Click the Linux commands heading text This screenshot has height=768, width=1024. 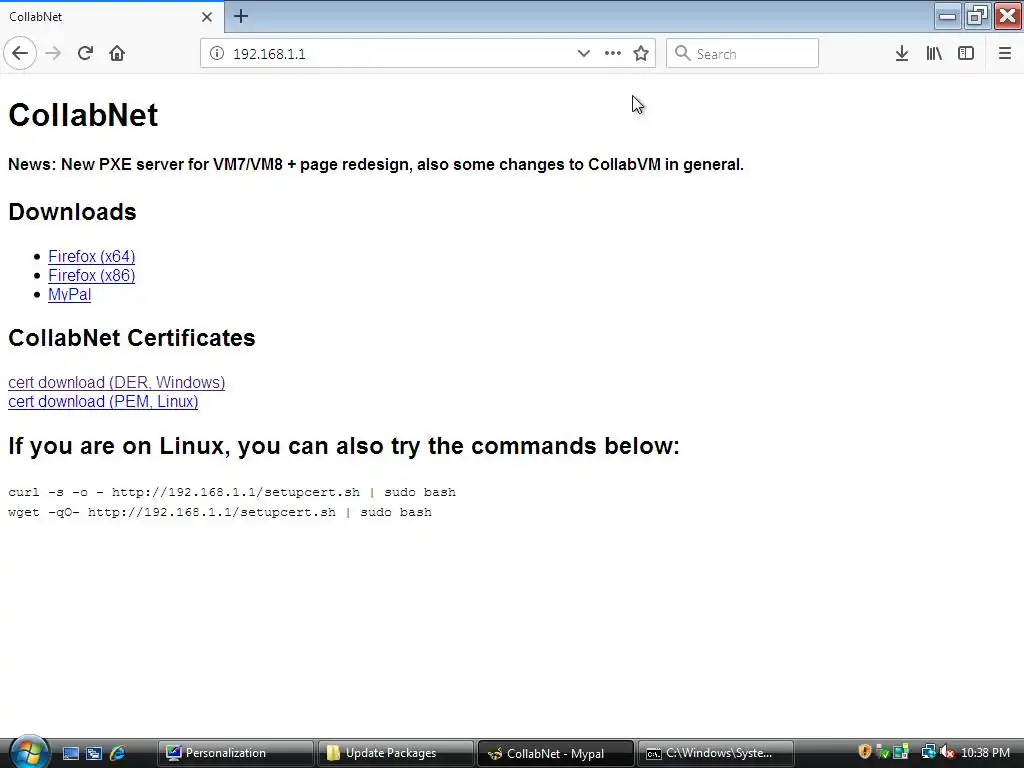coord(344,446)
